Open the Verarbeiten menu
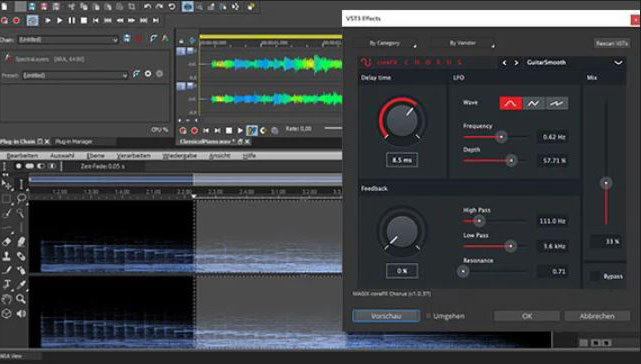Viewport: 641px width, 364px height. point(134,156)
